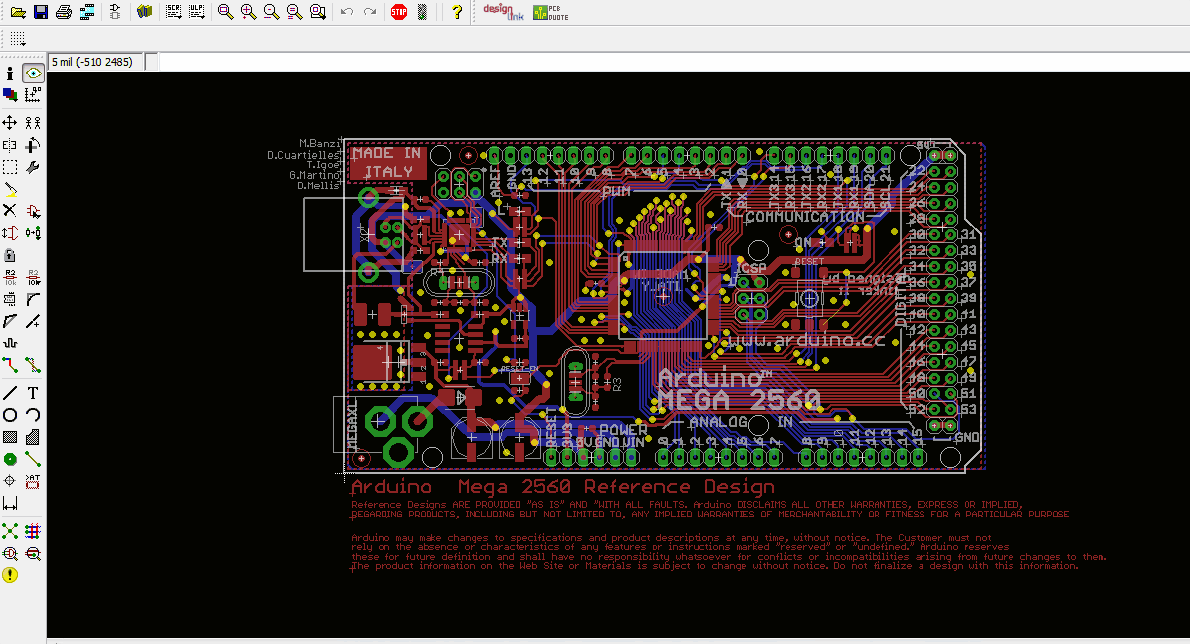Image resolution: width=1190 pixels, height=644 pixels.
Task: Select the Add part tool
Action: click(33, 211)
